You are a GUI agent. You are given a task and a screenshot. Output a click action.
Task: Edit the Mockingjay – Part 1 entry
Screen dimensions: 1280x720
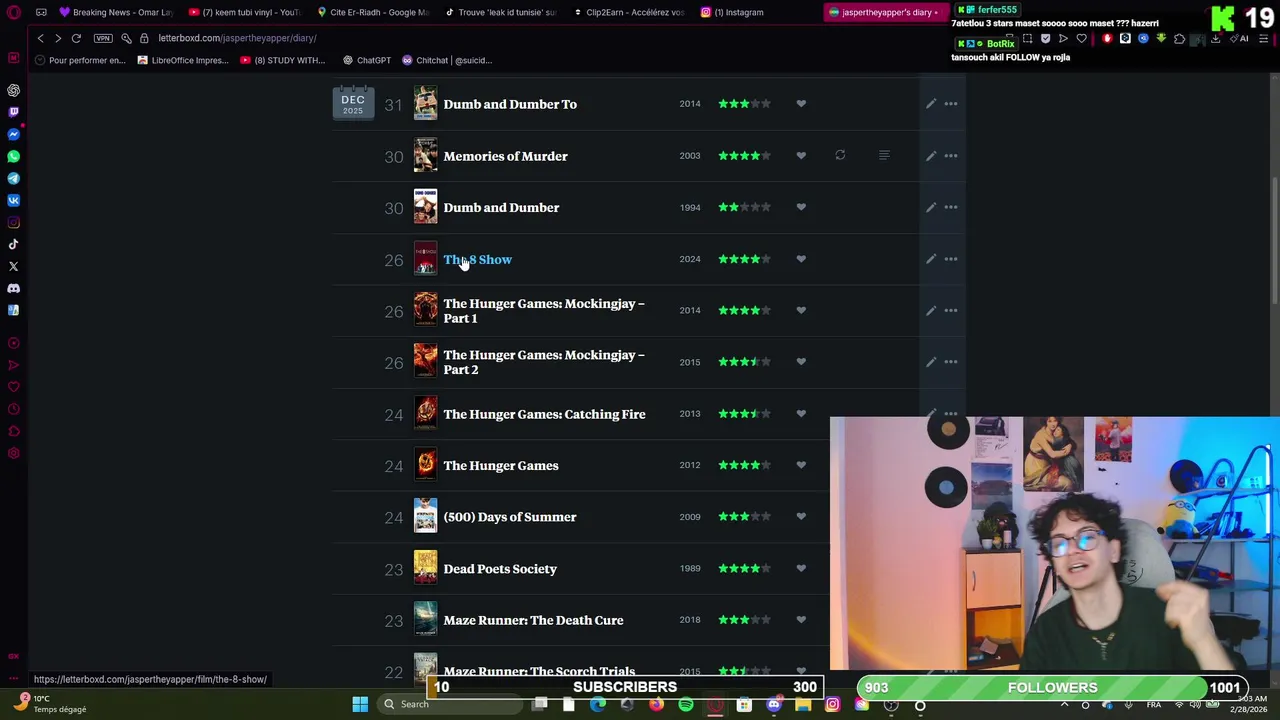point(931,310)
